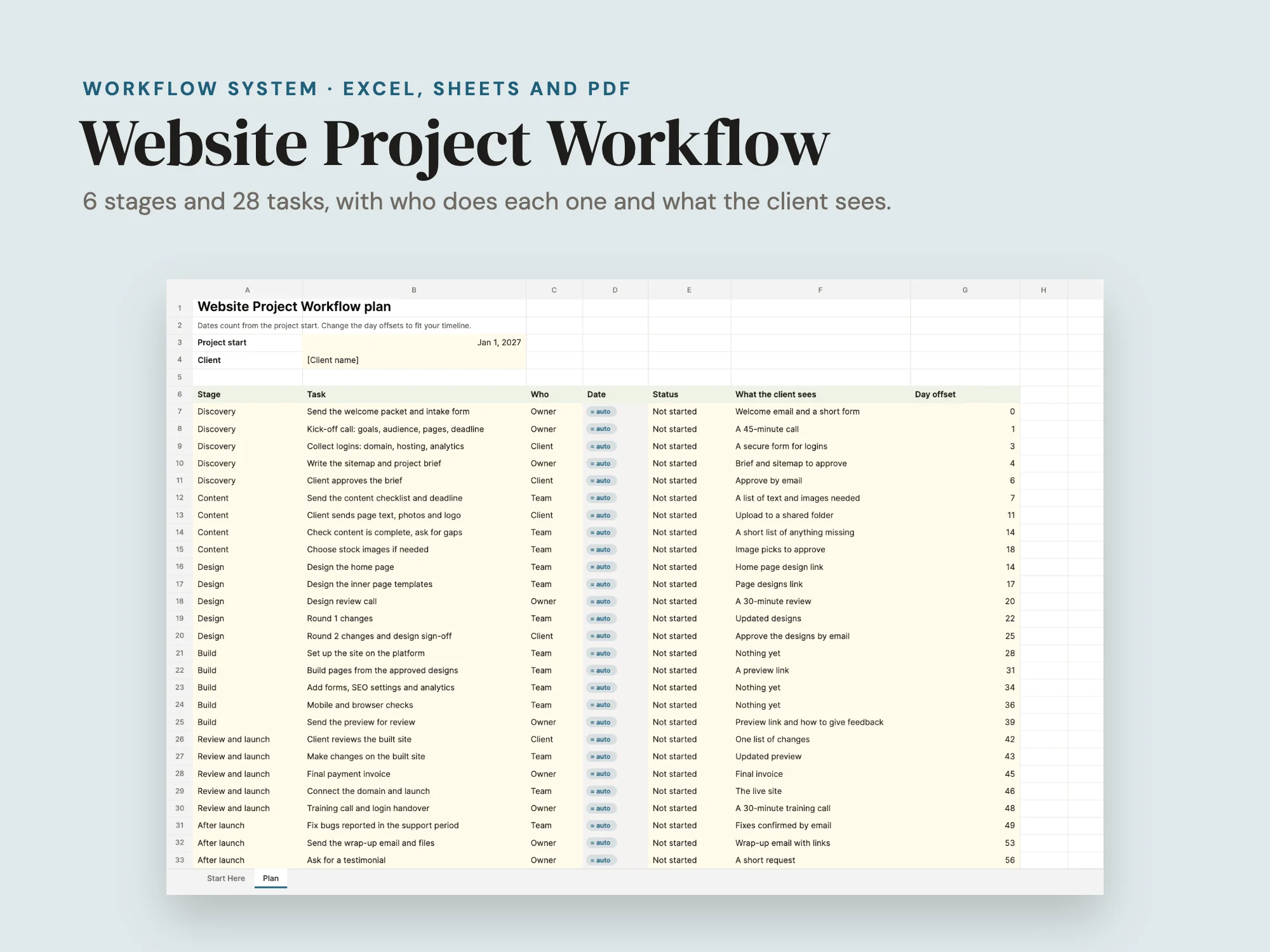Click 'Not started' status in testimonial row

[x=689, y=860]
